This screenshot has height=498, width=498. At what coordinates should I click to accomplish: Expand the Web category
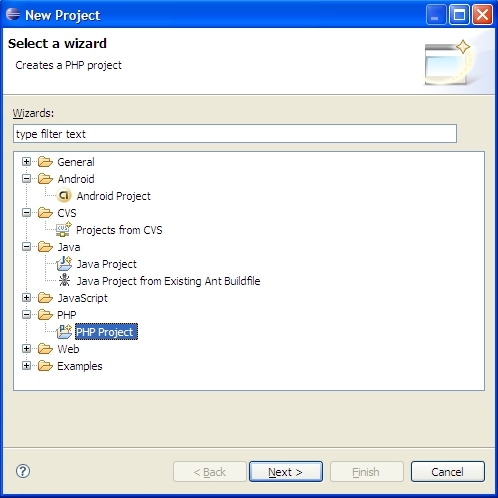(x=26, y=349)
